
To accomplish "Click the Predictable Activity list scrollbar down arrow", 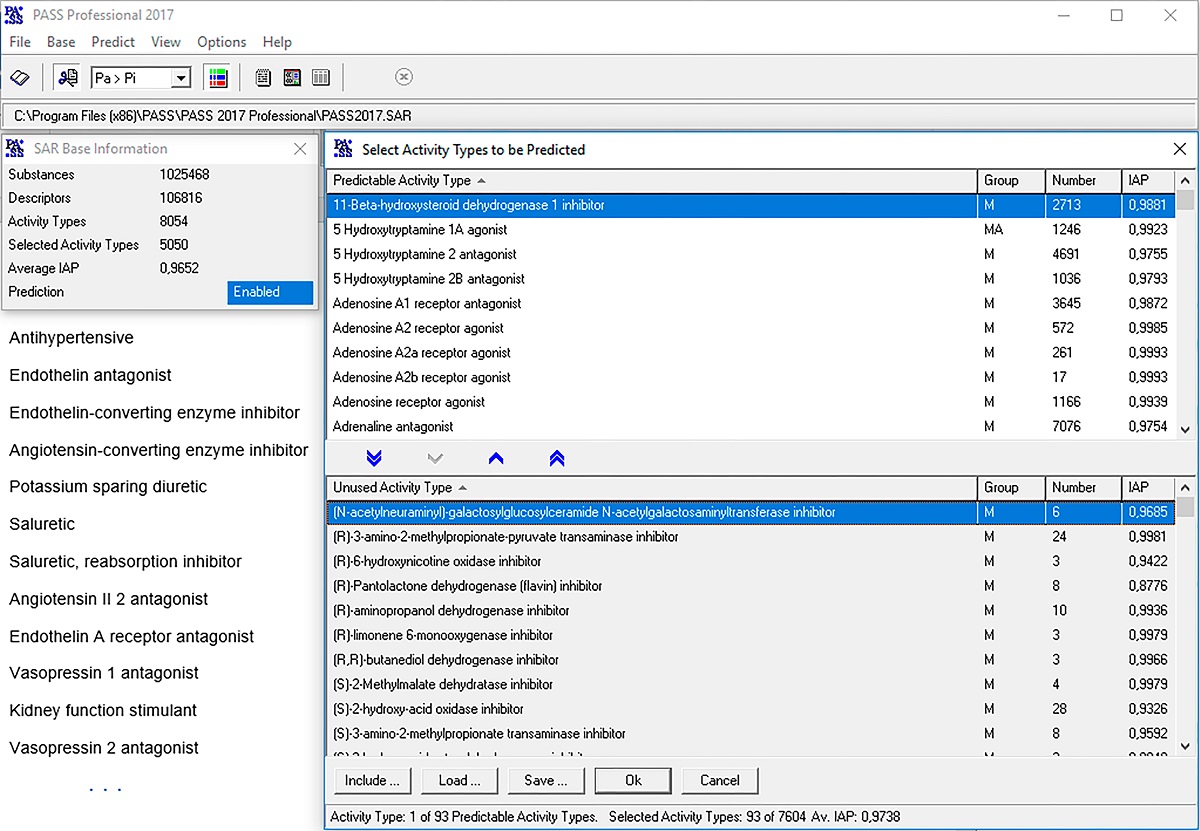I will (x=1186, y=429).
